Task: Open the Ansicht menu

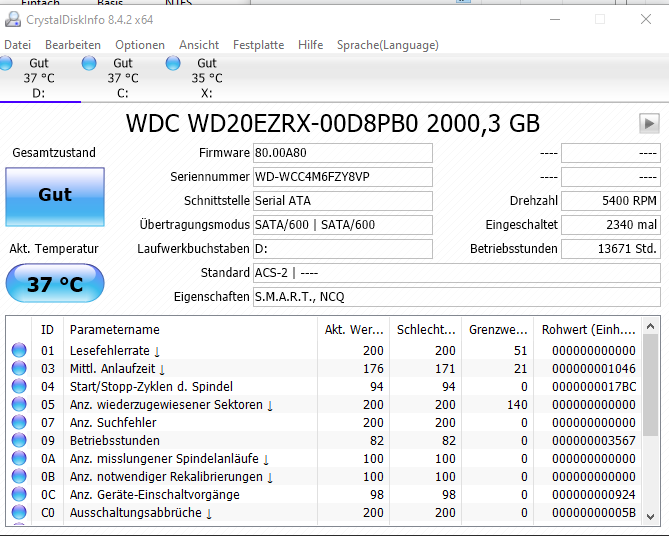Action: pyautogui.click(x=199, y=45)
